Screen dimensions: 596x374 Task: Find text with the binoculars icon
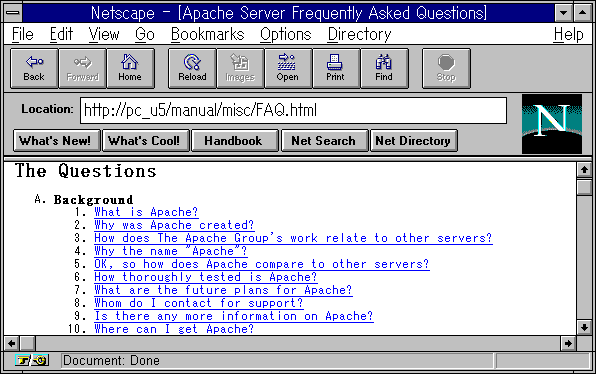click(x=384, y=68)
